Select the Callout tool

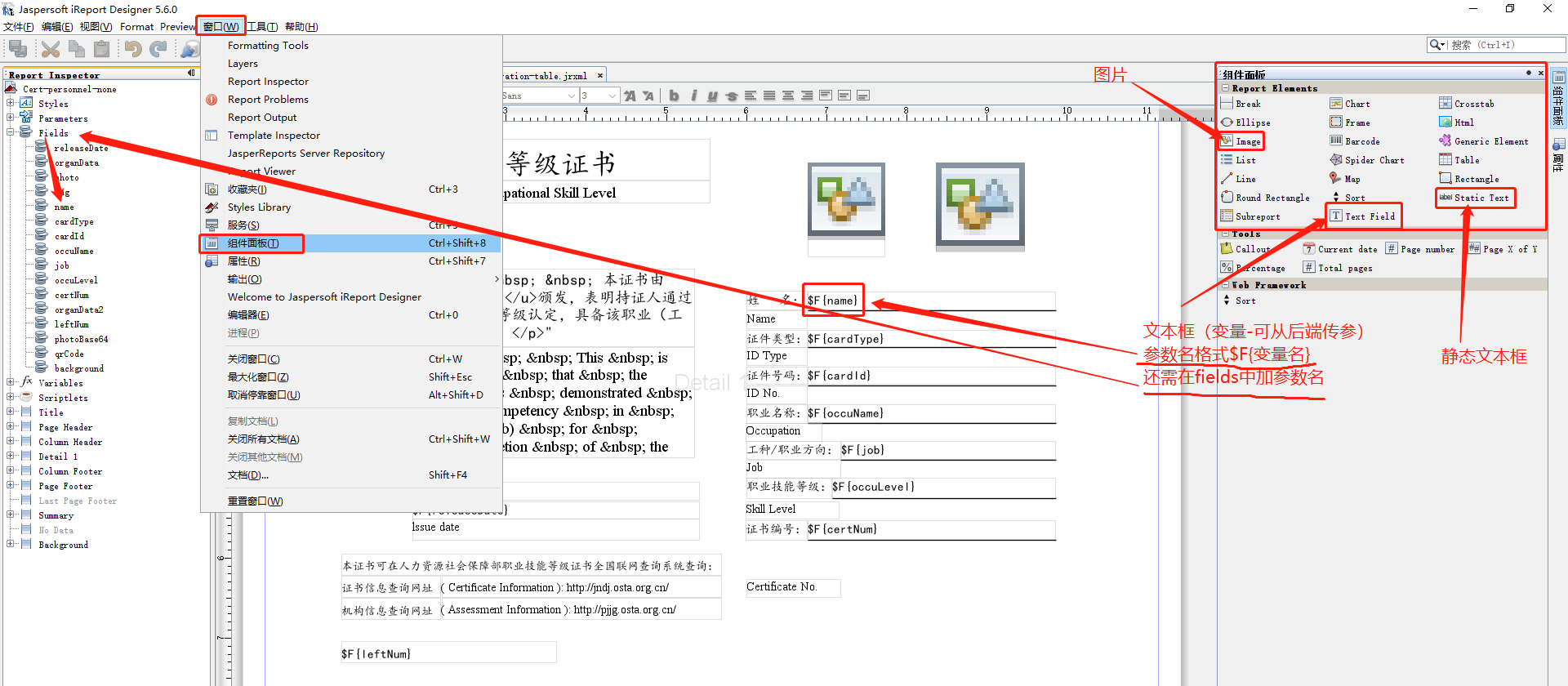(x=1245, y=249)
